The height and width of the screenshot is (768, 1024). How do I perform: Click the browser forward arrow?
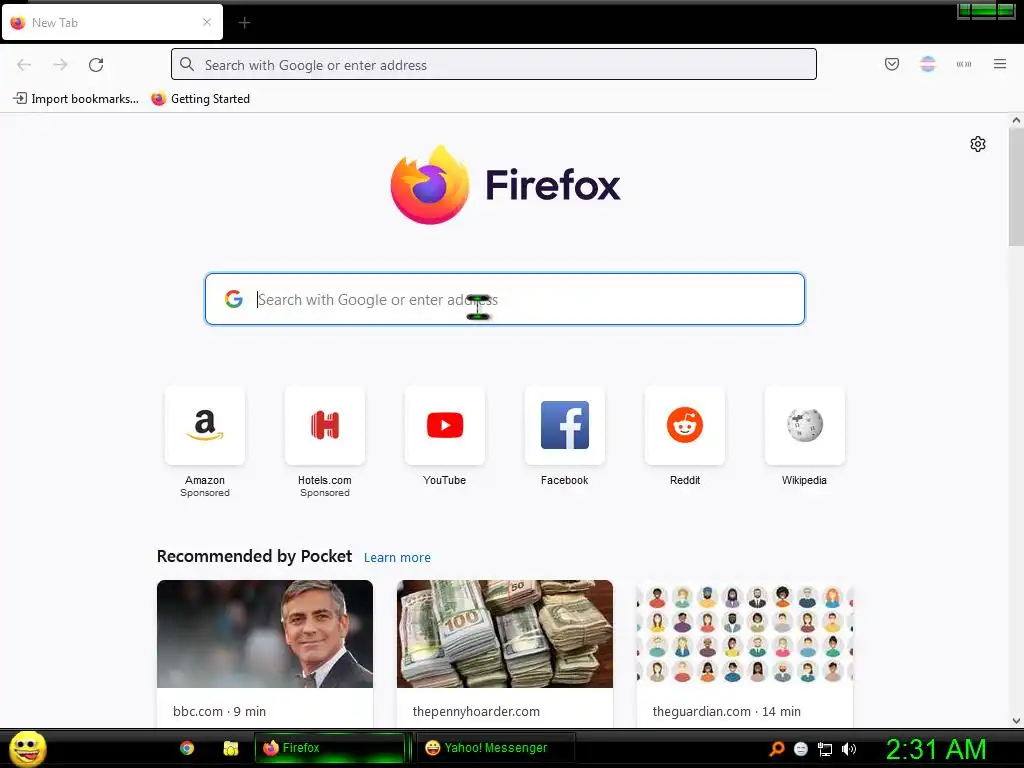[60, 65]
